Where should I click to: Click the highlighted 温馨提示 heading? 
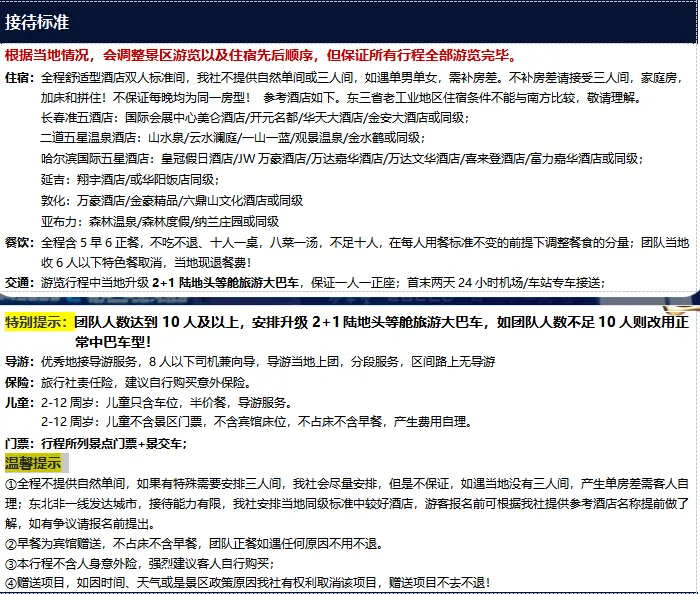[33, 463]
